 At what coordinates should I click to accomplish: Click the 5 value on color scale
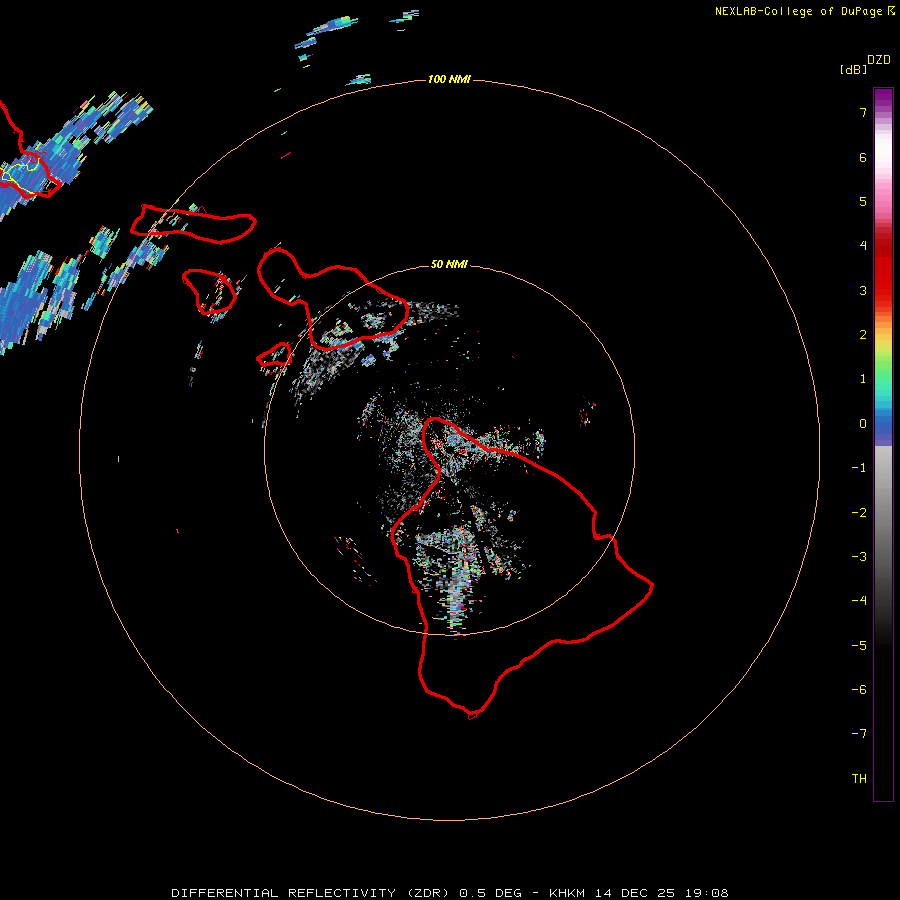pos(863,201)
